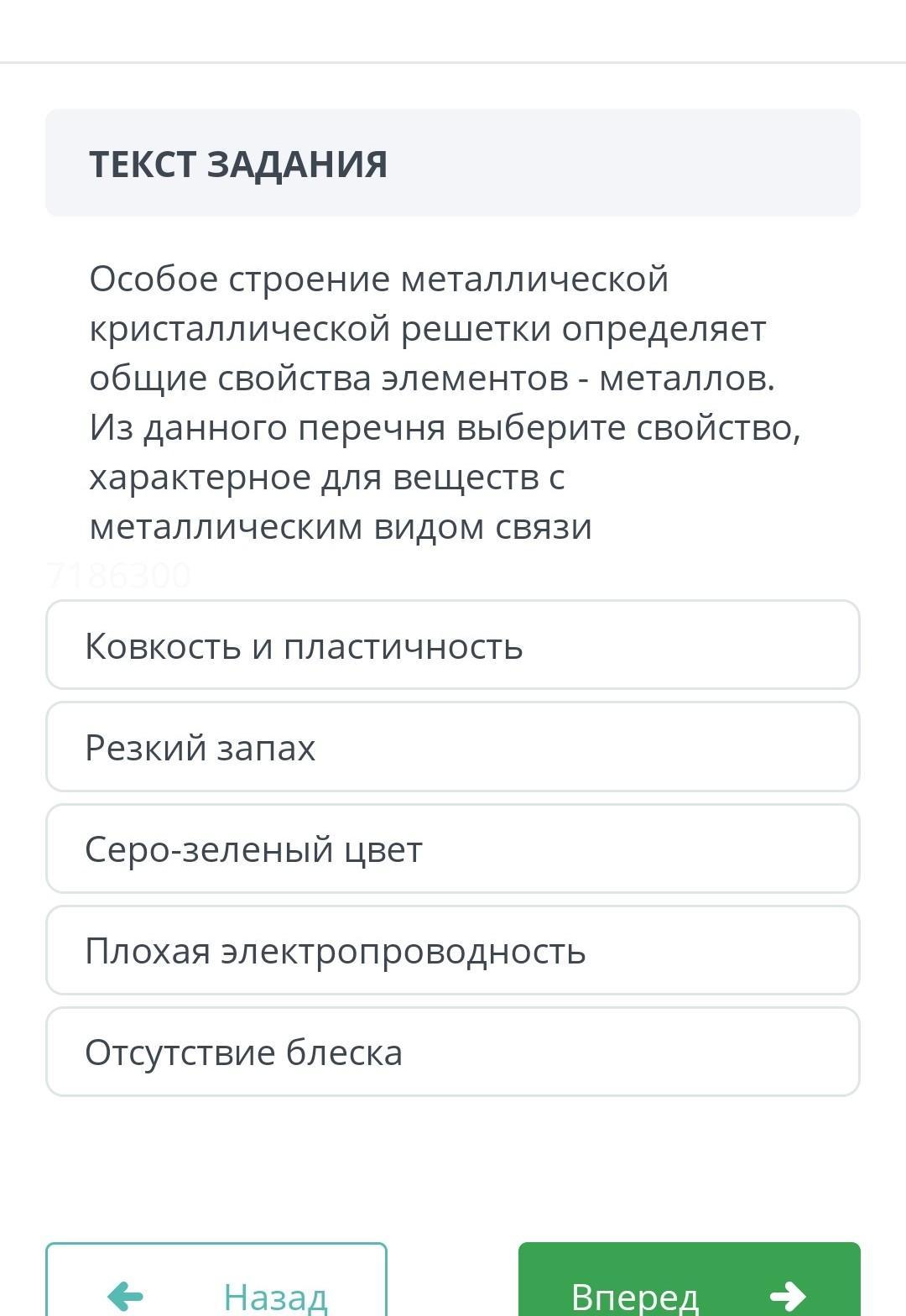
Task: Click the right arrow icon beside Вперед
Action: tap(788, 1296)
